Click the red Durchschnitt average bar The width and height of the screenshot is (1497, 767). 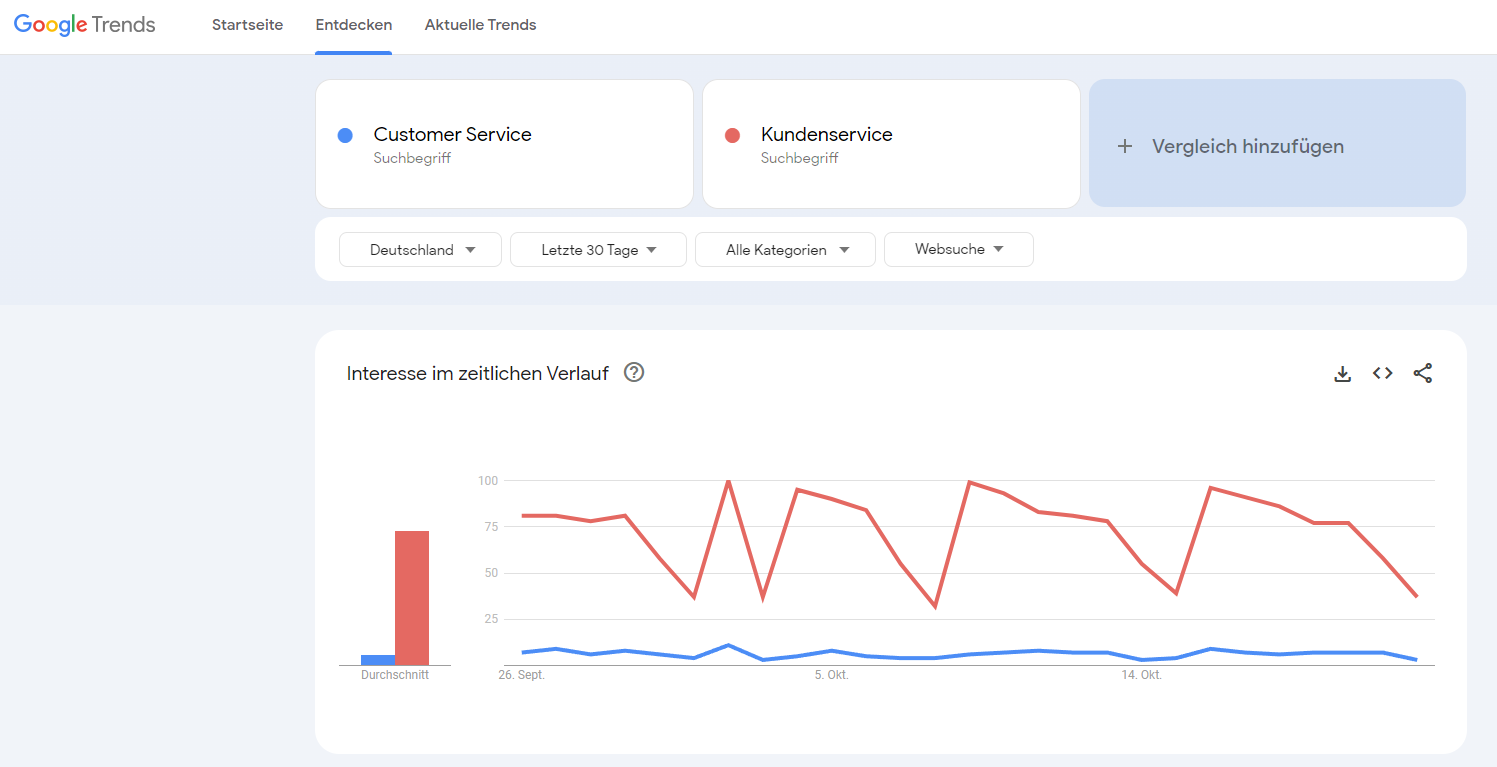[412, 598]
